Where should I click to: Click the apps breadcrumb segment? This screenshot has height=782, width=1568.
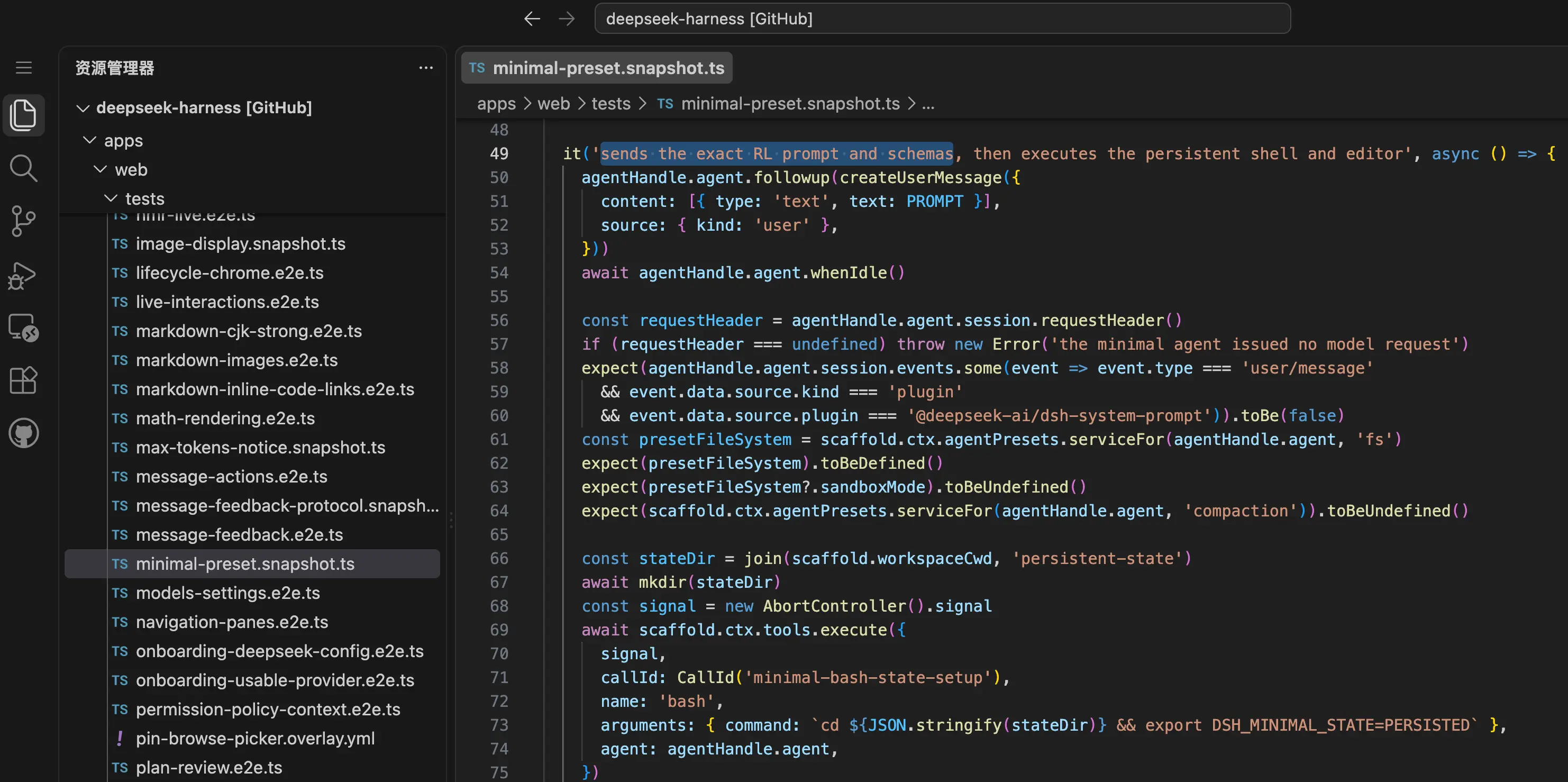click(x=496, y=104)
